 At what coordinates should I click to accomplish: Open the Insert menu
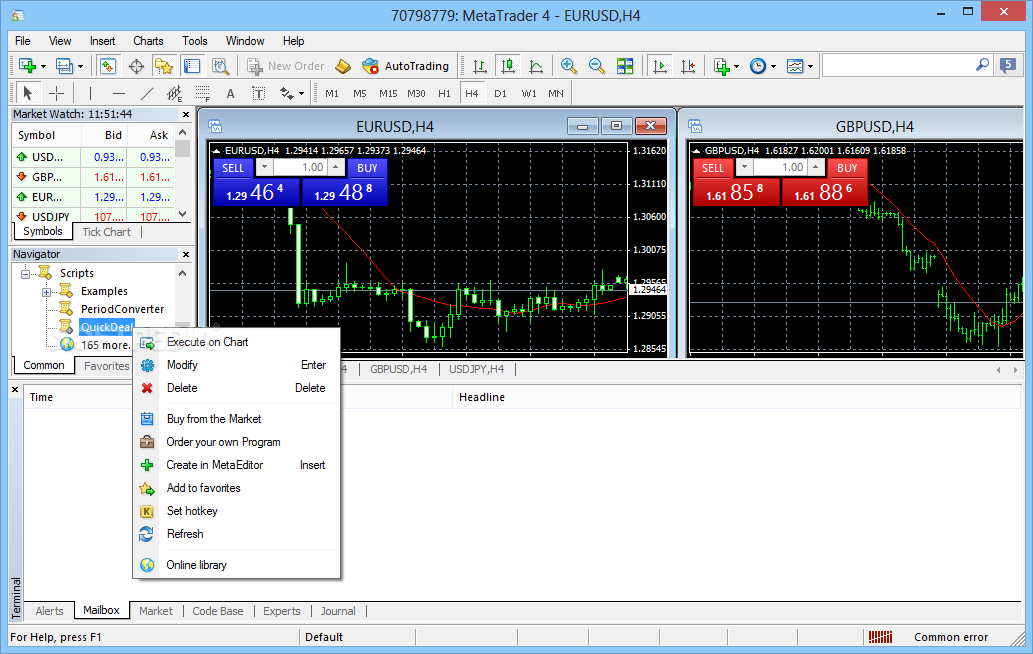click(x=102, y=41)
